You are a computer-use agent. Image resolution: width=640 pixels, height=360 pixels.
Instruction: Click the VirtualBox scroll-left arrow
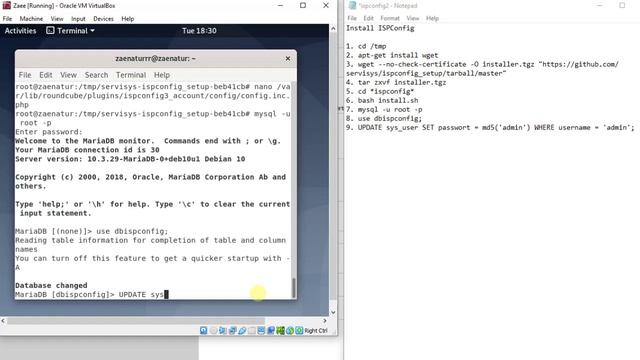[x=3, y=321]
